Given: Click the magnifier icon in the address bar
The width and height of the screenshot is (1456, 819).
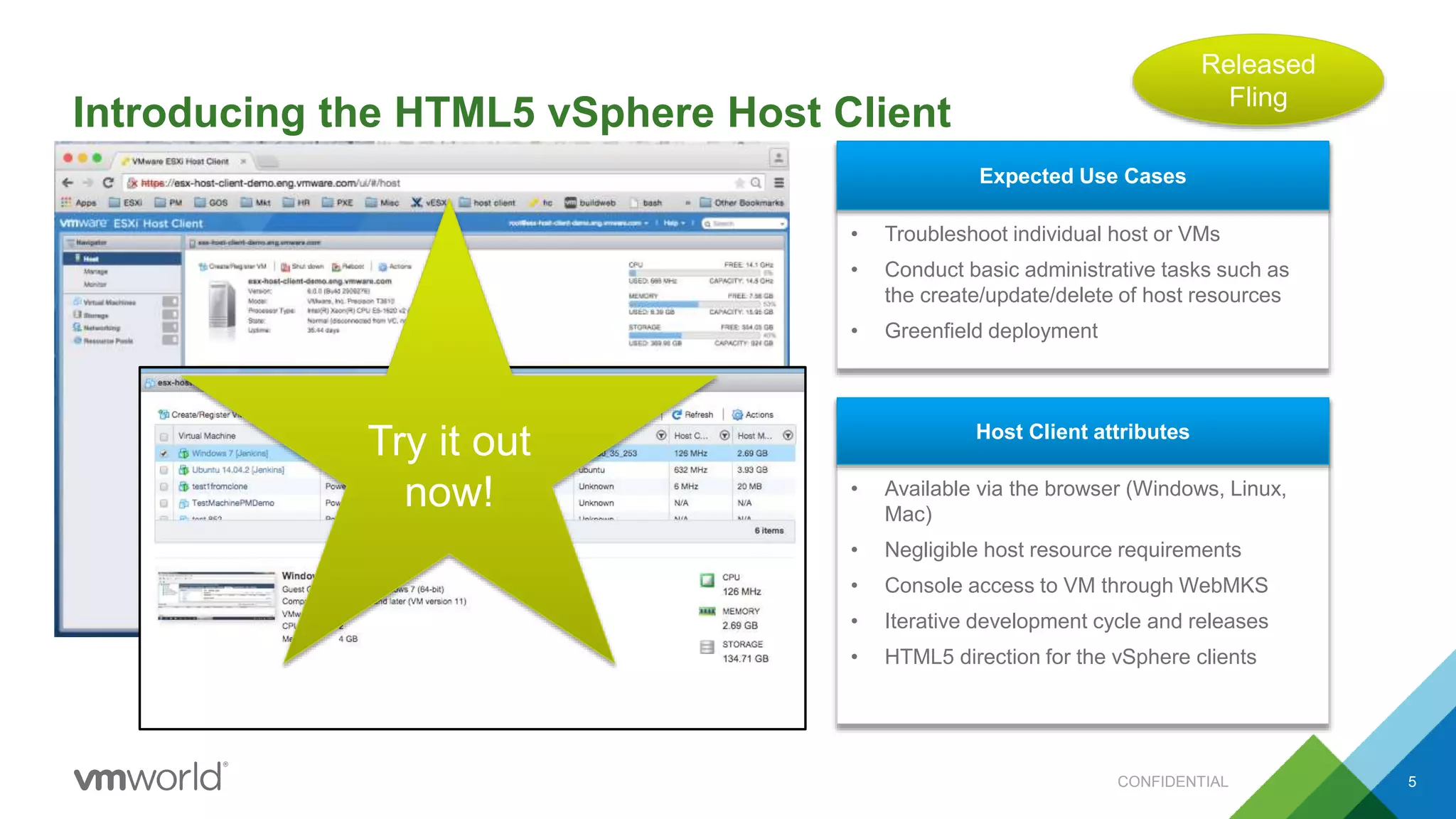Looking at the screenshot, I should pos(756,183).
